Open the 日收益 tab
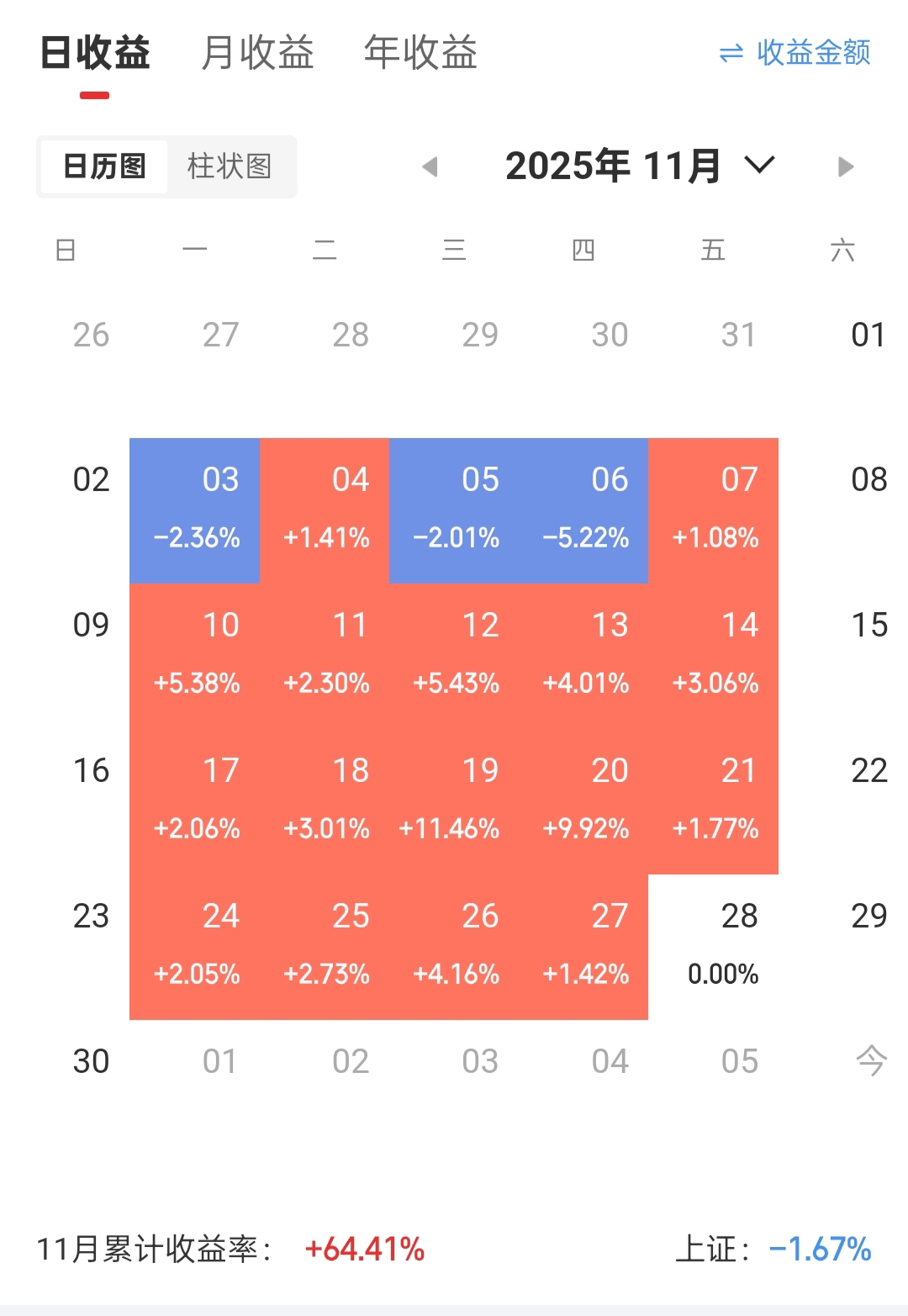The width and height of the screenshot is (908, 1316). 95,53
